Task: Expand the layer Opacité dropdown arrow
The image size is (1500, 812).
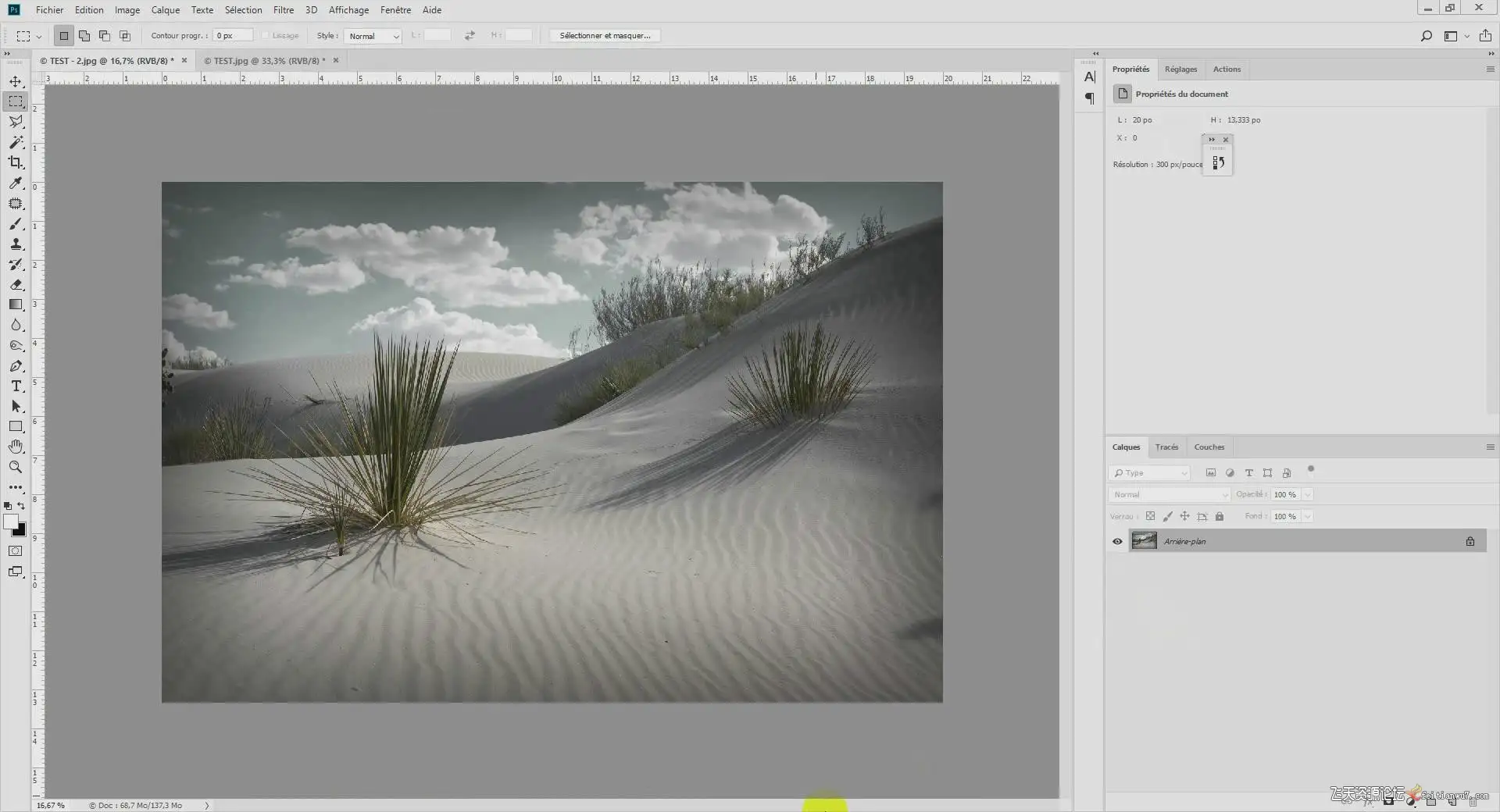Action: coord(1307,494)
